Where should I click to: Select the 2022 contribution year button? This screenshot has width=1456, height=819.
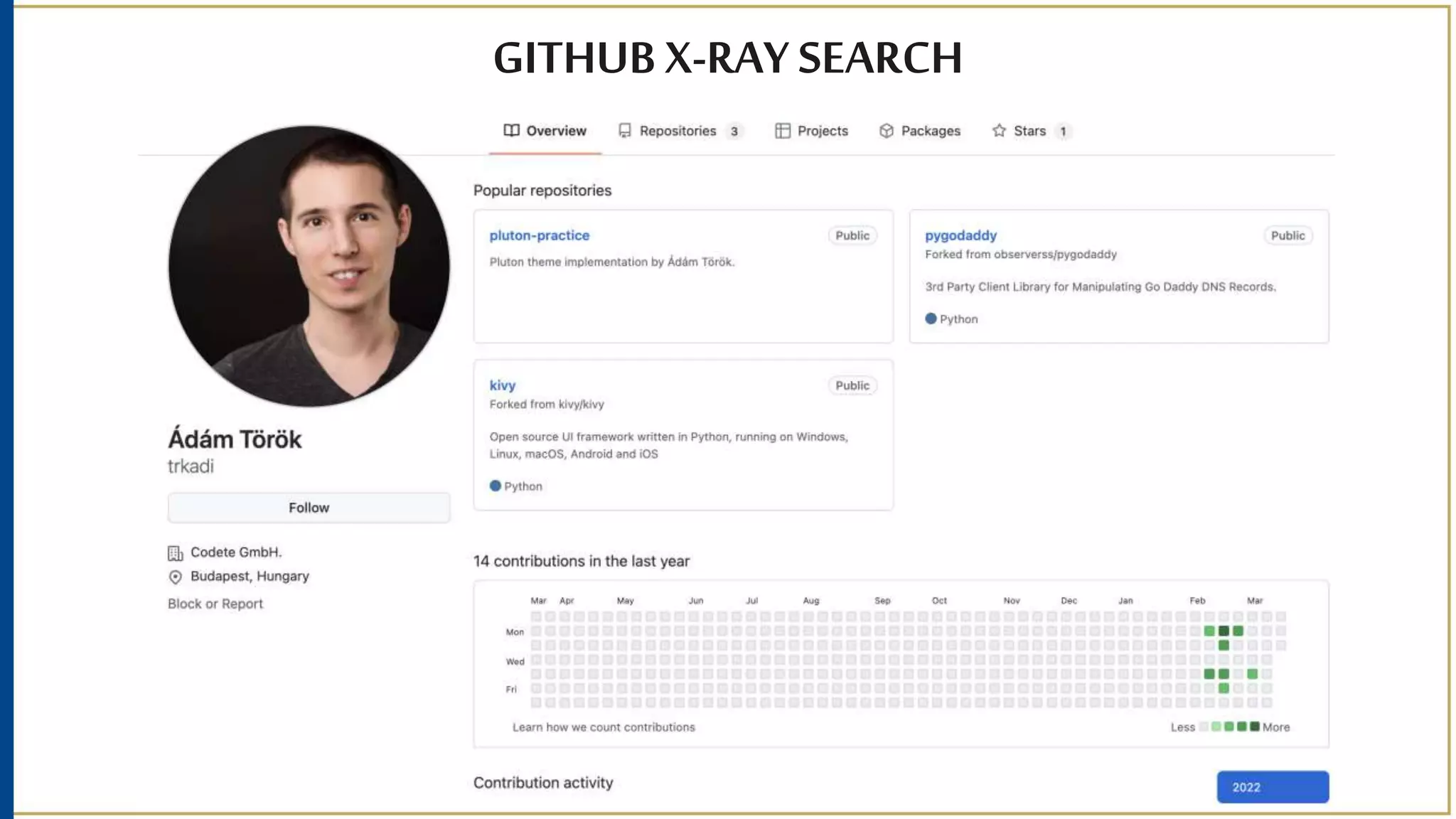click(x=1273, y=787)
